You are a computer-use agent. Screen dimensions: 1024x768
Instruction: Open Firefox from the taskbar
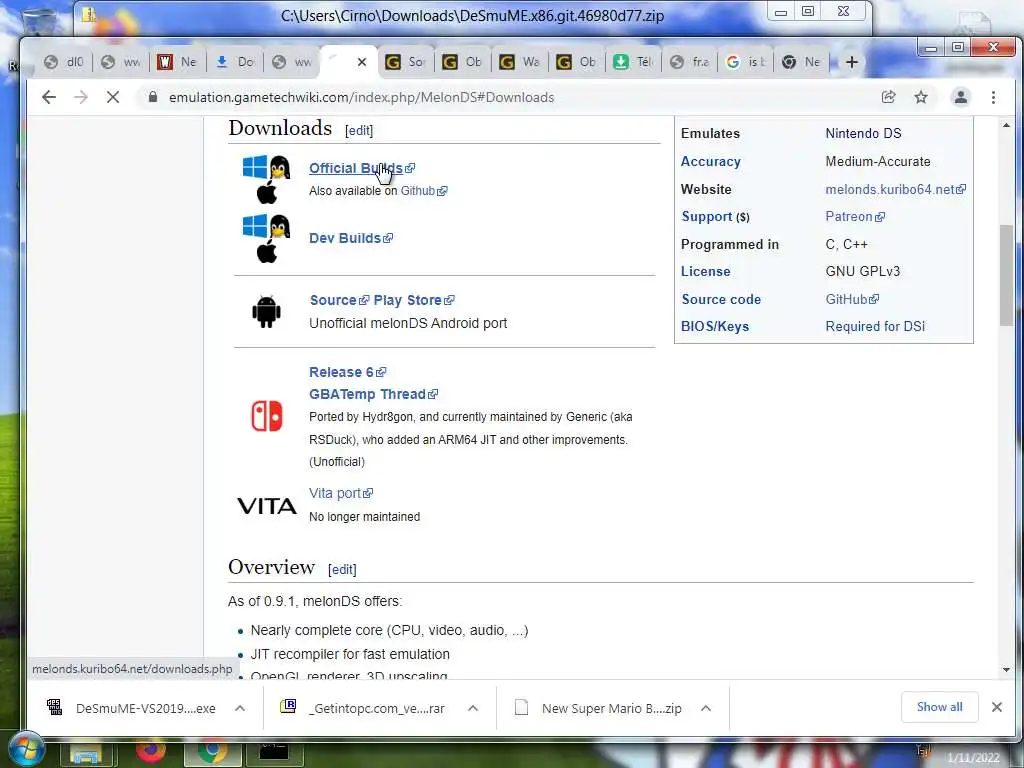[151, 751]
